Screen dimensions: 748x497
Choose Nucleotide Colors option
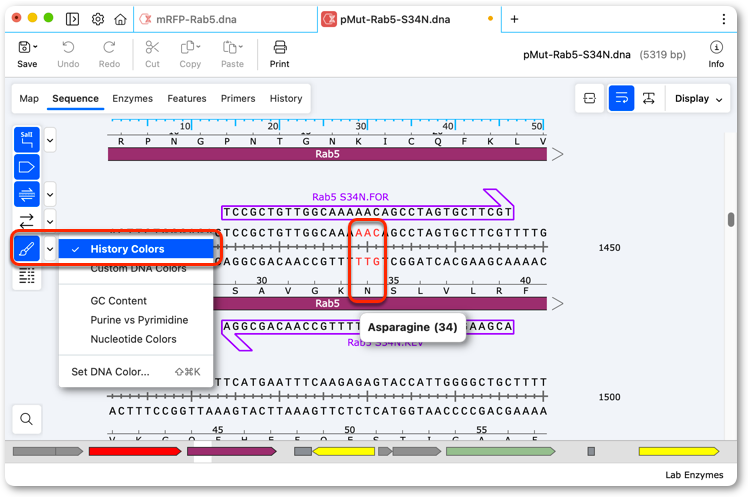(x=136, y=339)
